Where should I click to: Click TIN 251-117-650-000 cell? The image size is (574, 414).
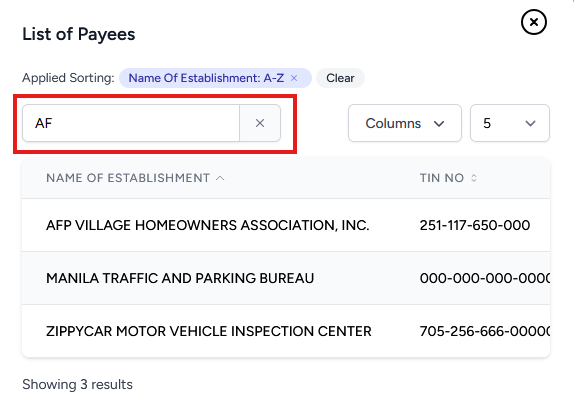[475, 225]
